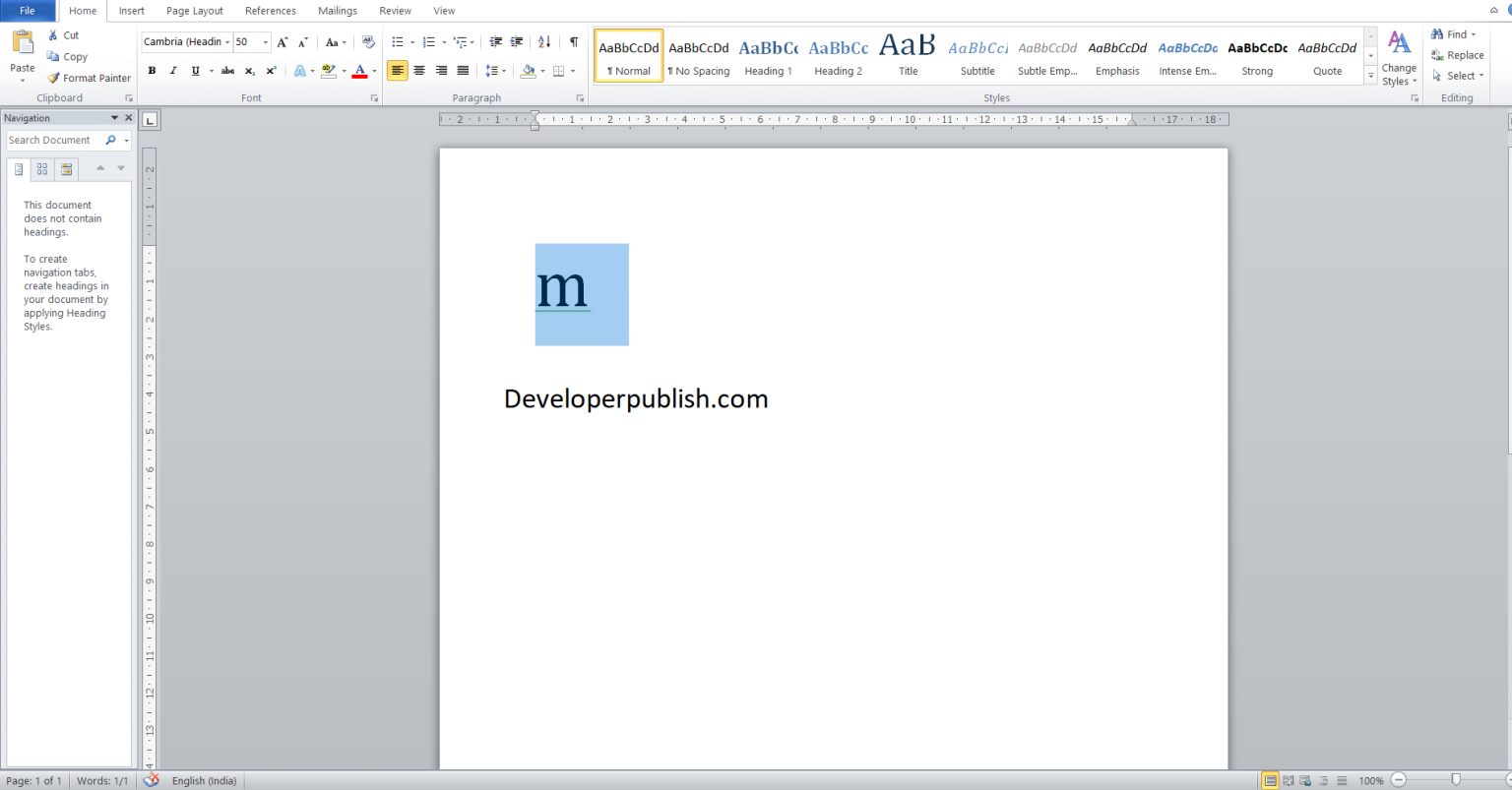The height and width of the screenshot is (790, 1512).
Task: Select the Subscript icon
Action: [x=249, y=70]
